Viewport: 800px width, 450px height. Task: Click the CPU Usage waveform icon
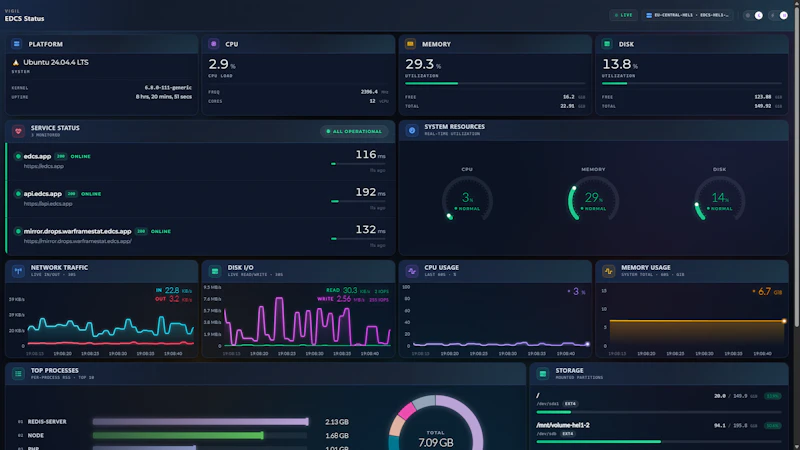click(x=412, y=271)
